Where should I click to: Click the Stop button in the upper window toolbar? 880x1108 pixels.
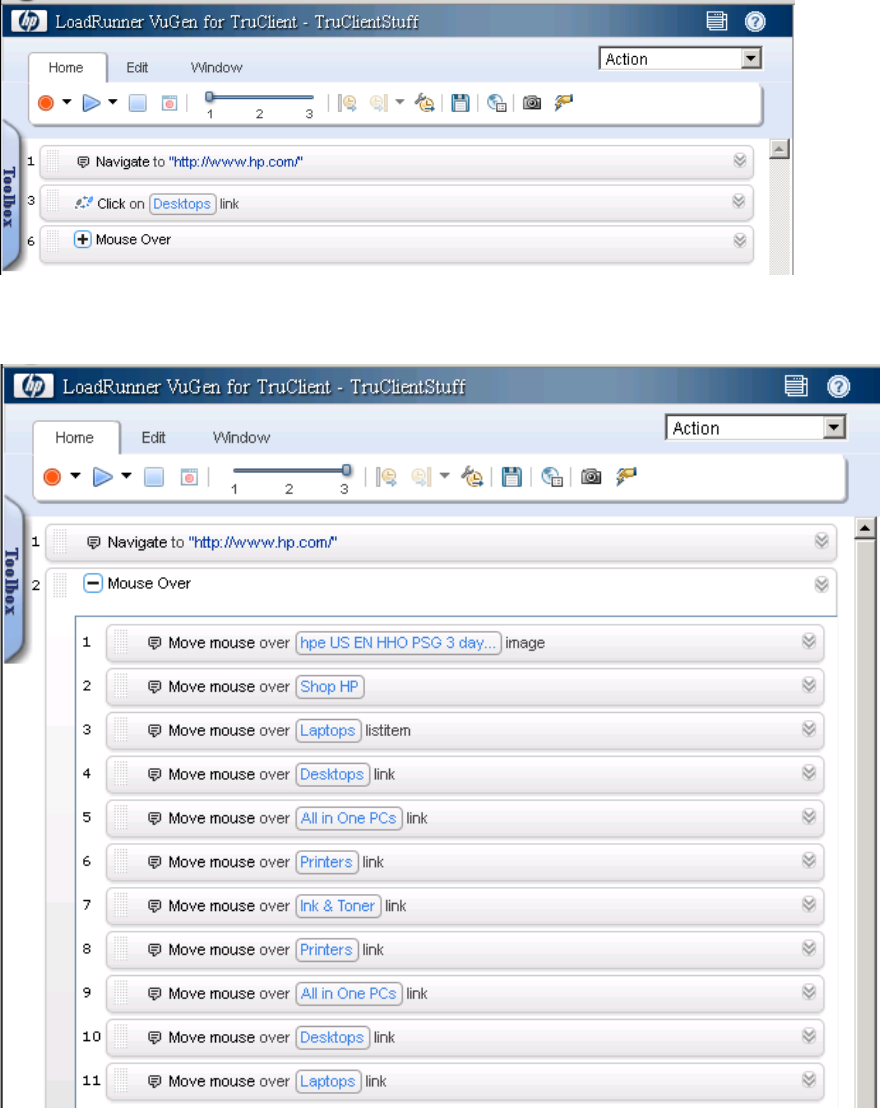137,103
